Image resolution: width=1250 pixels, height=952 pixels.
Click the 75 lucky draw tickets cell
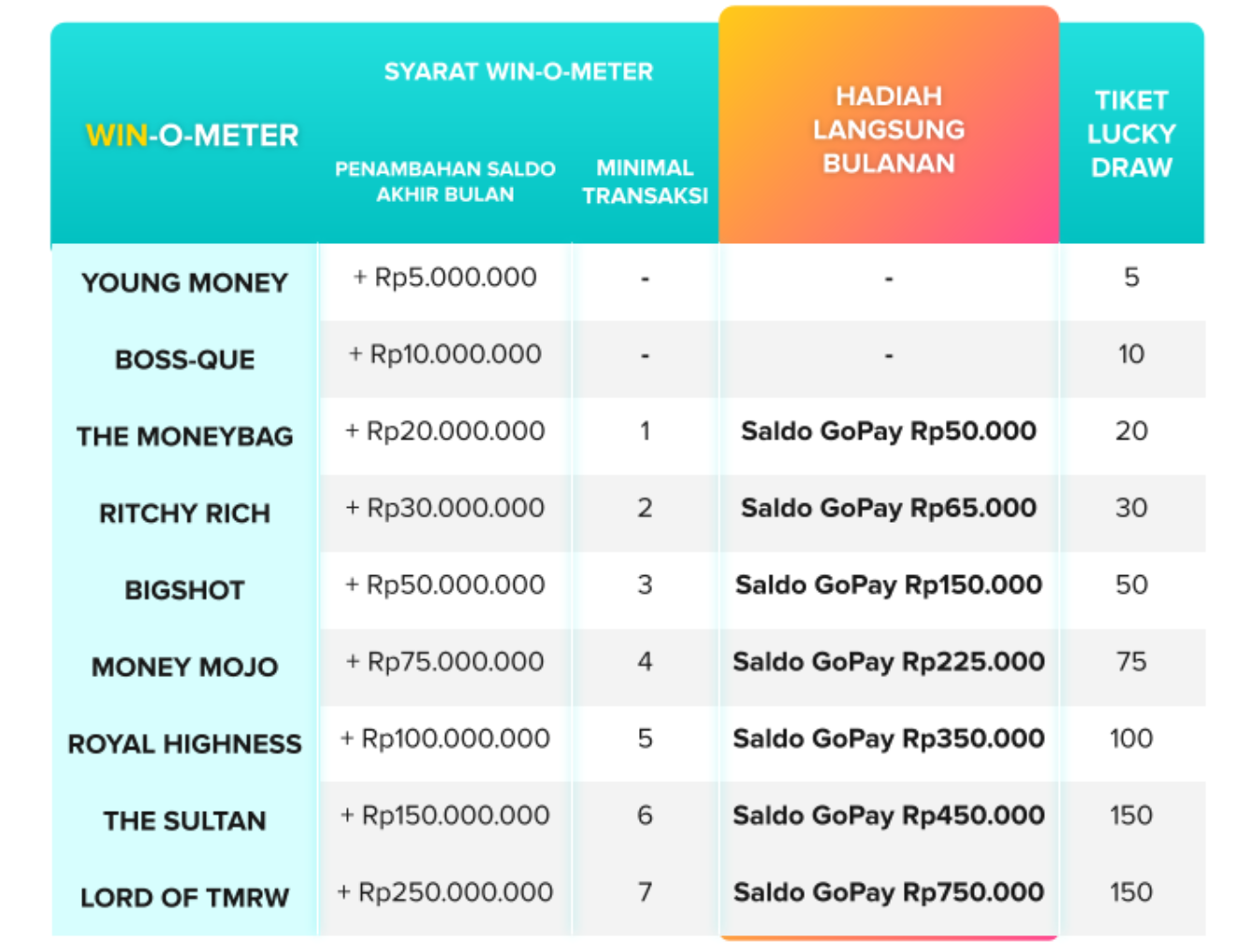(1130, 662)
